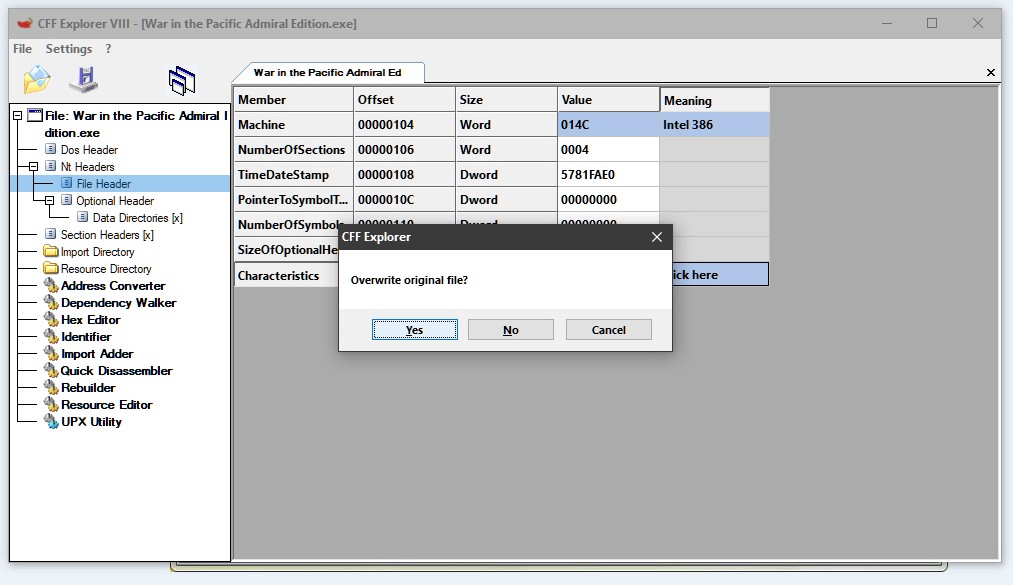
Task: Open Import Directory folder
Action: click(98, 252)
